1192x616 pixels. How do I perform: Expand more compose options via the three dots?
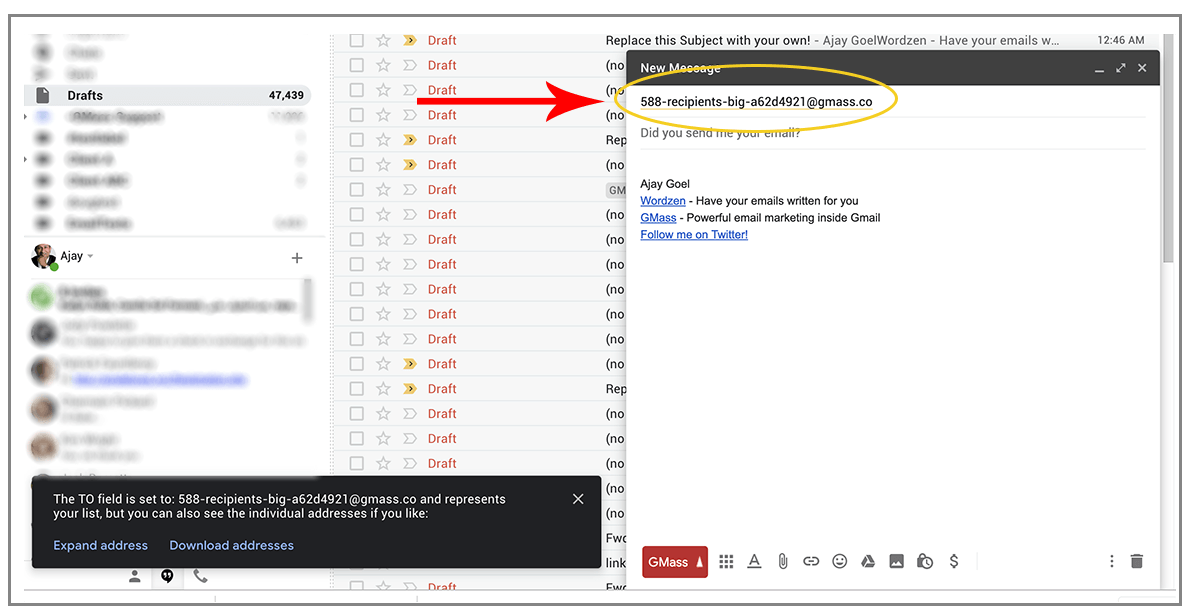(x=1111, y=561)
